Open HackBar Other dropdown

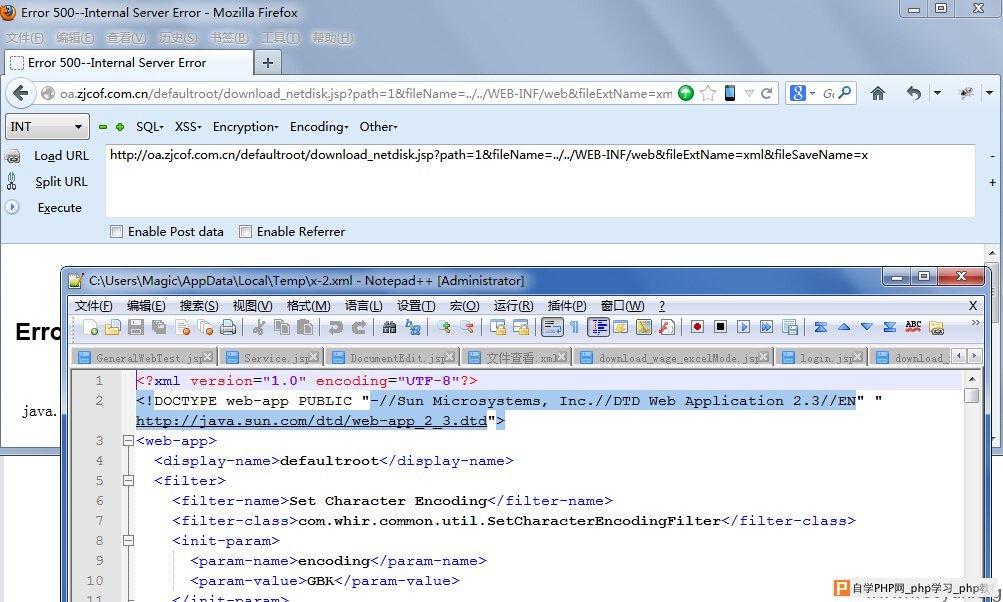click(x=378, y=127)
